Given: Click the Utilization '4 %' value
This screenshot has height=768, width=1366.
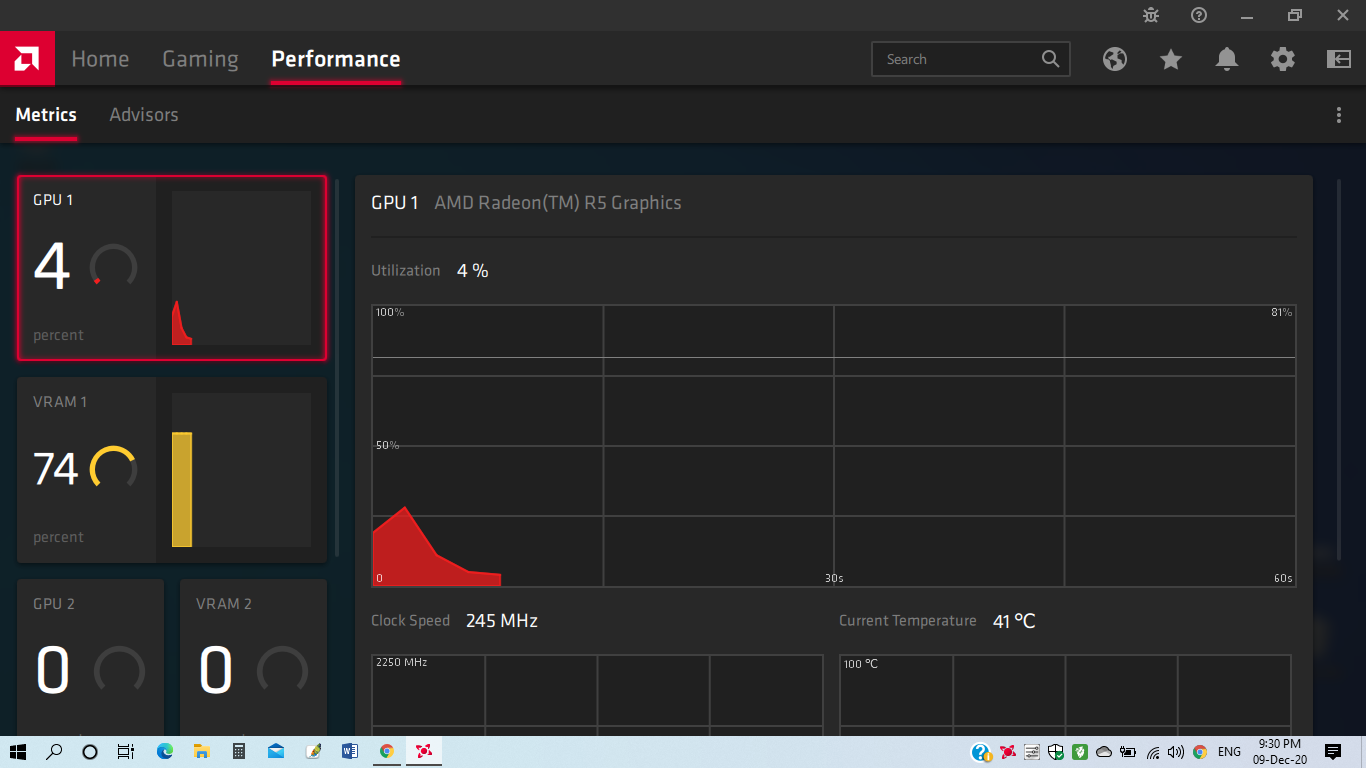Looking at the screenshot, I should tap(473, 271).
